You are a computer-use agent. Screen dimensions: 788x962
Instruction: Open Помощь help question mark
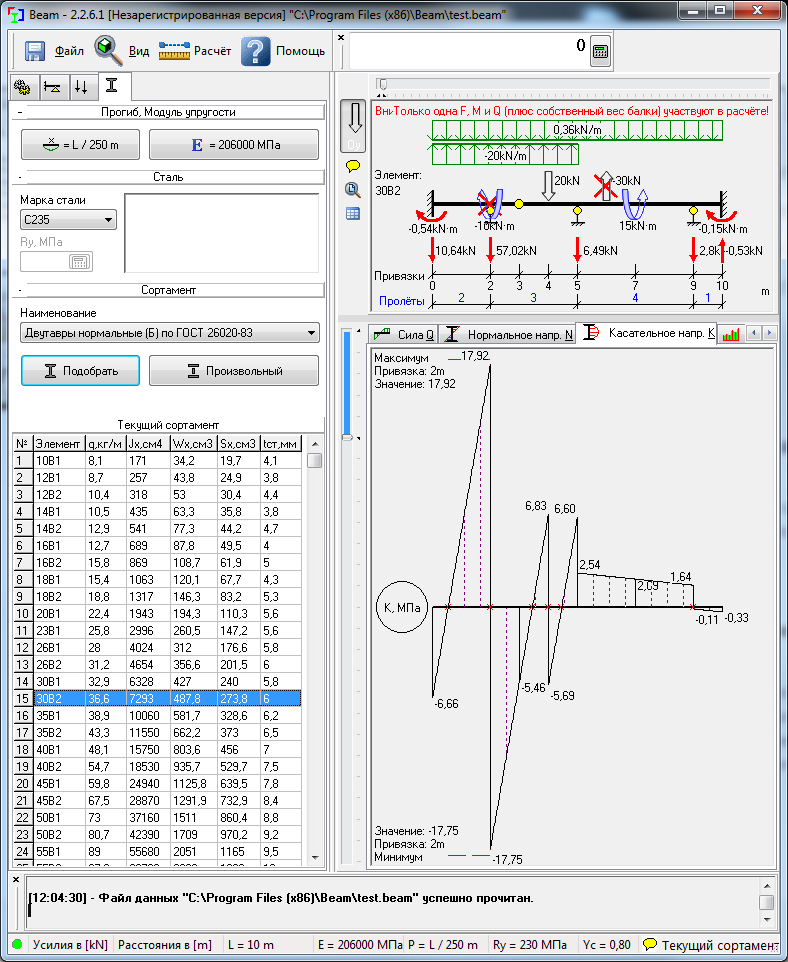point(282,51)
